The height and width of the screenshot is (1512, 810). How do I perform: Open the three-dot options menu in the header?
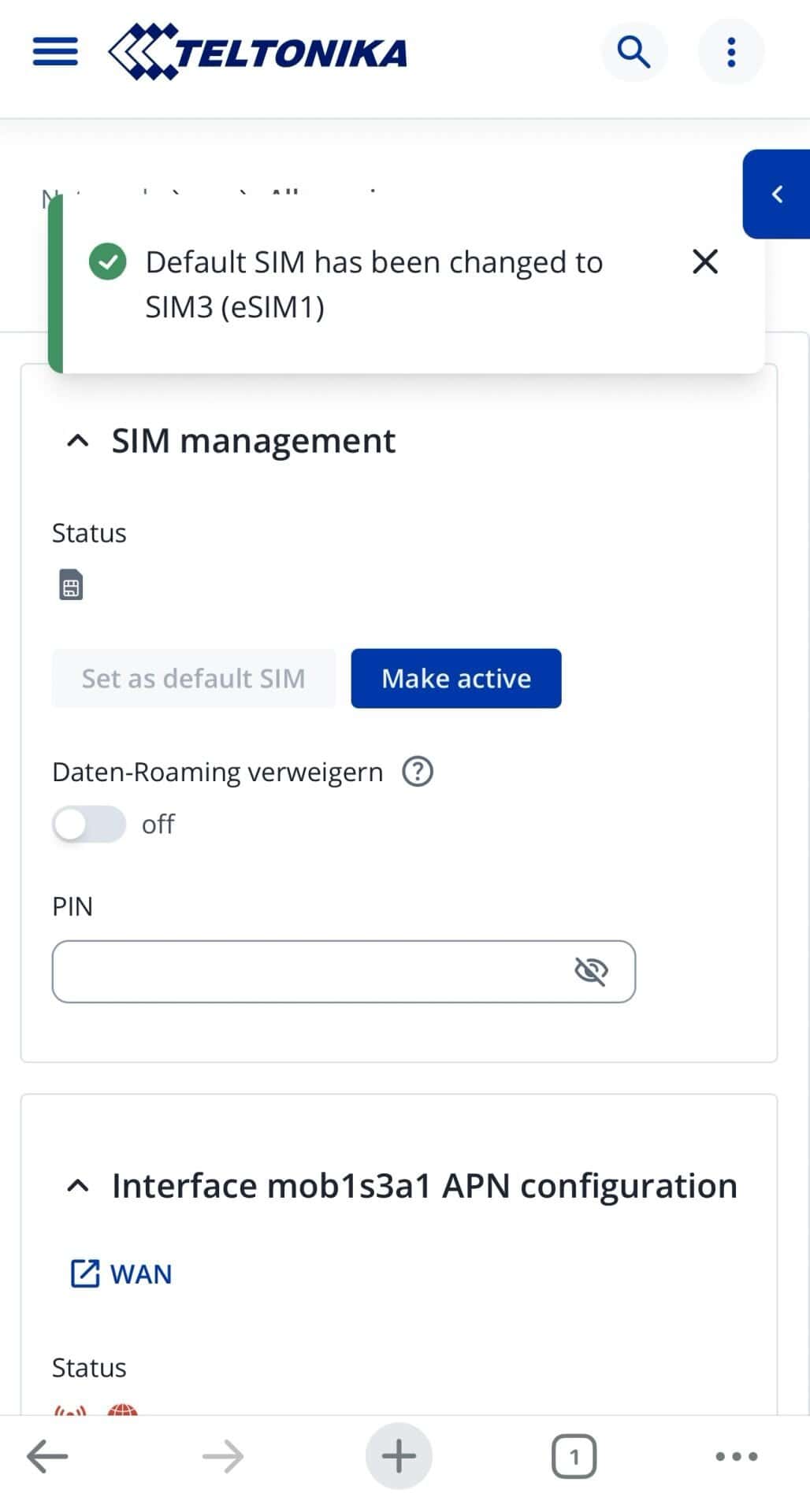tap(730, 51)
